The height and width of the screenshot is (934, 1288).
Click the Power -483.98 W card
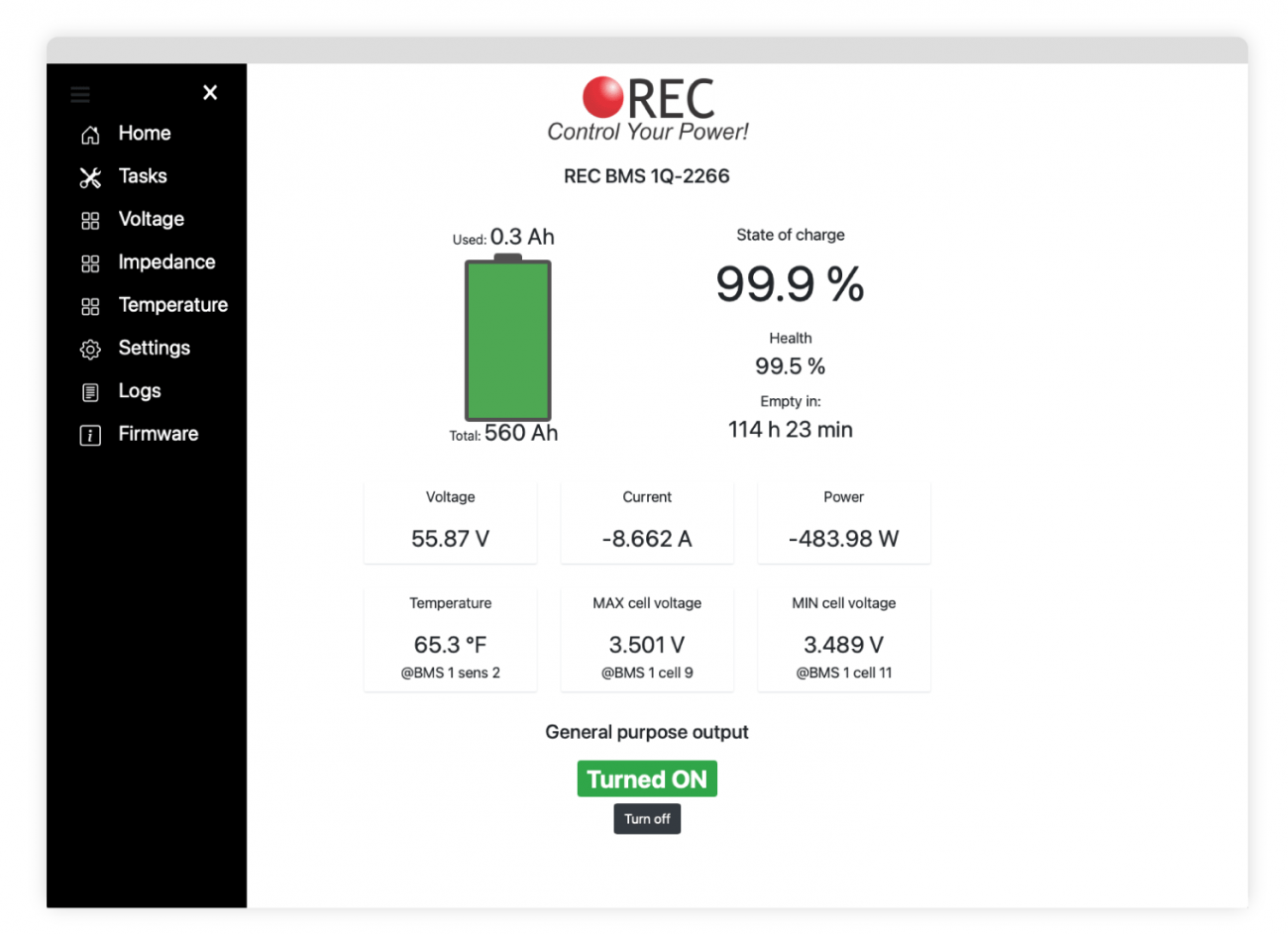click(x=844, y=523)
